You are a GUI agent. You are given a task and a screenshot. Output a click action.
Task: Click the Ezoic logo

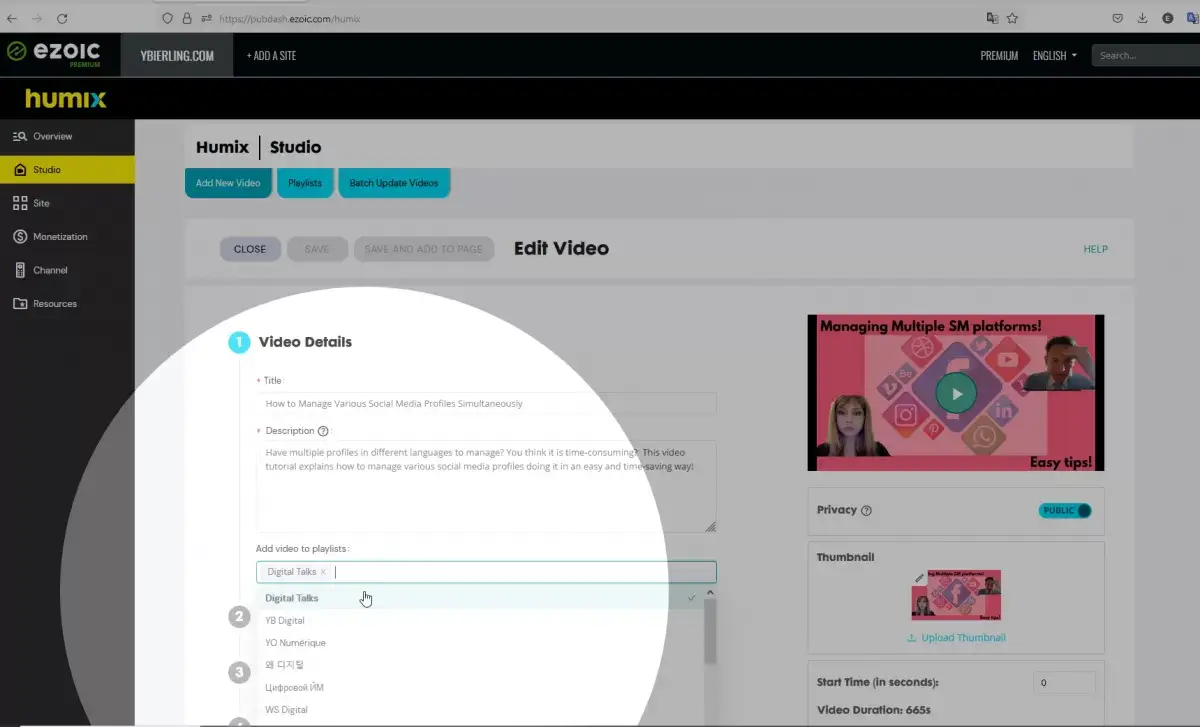coord(53,53)
